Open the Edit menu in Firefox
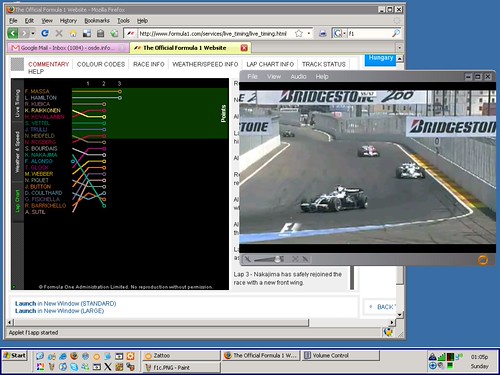The height and width of the screenshot is (375, 500). (x=29, y=21)
